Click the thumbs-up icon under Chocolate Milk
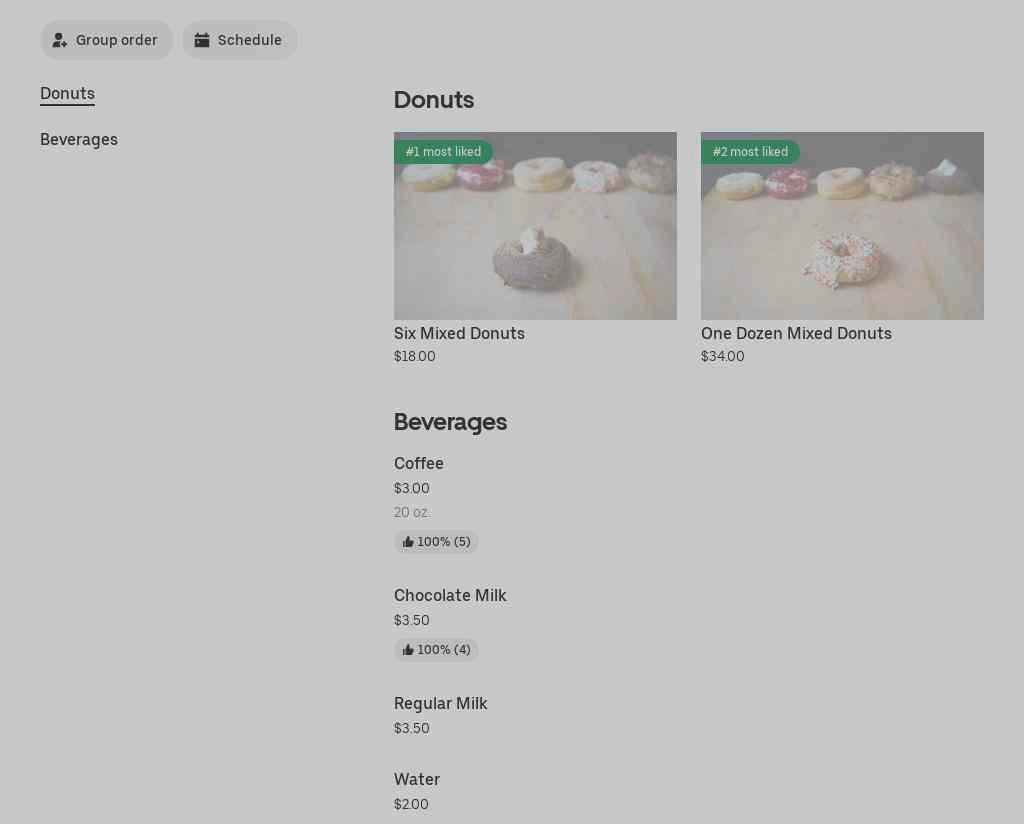The height and width of the screenshot is (824, 1024). coord(408,650)
